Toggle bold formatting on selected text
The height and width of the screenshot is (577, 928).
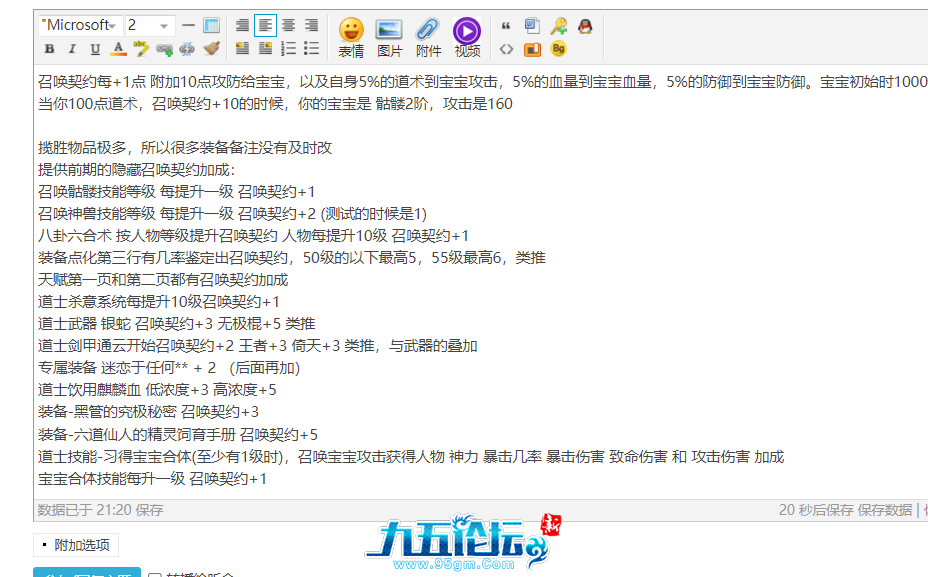coord(48,48)
